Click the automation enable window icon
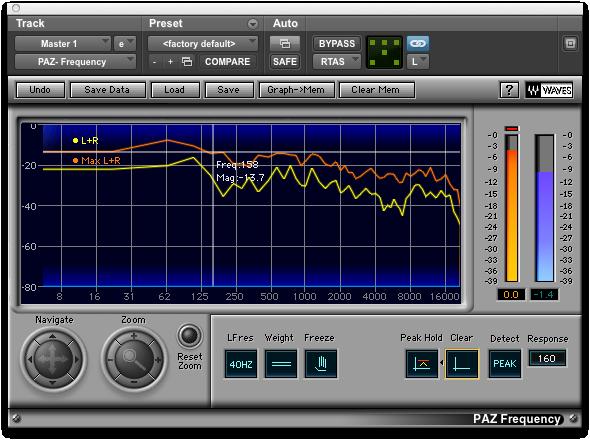Screen dimensions: 590x440 (285, 44)
